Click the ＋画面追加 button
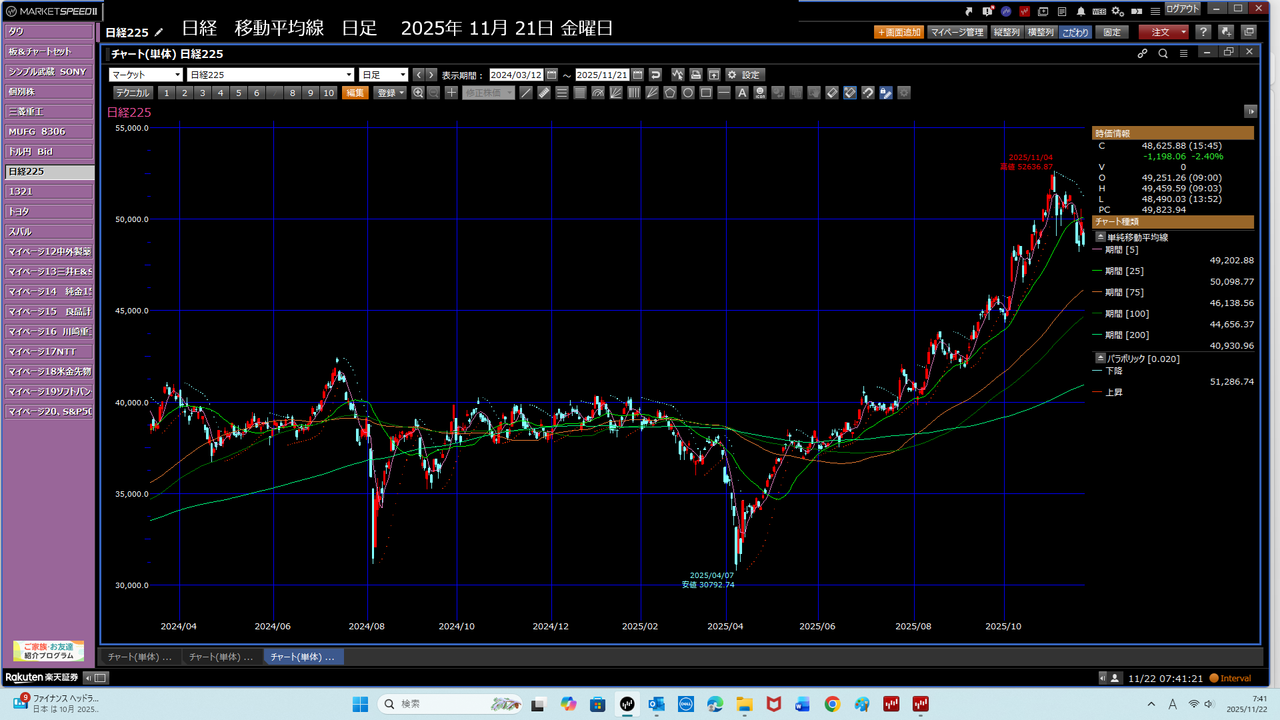 click(897, 32)
